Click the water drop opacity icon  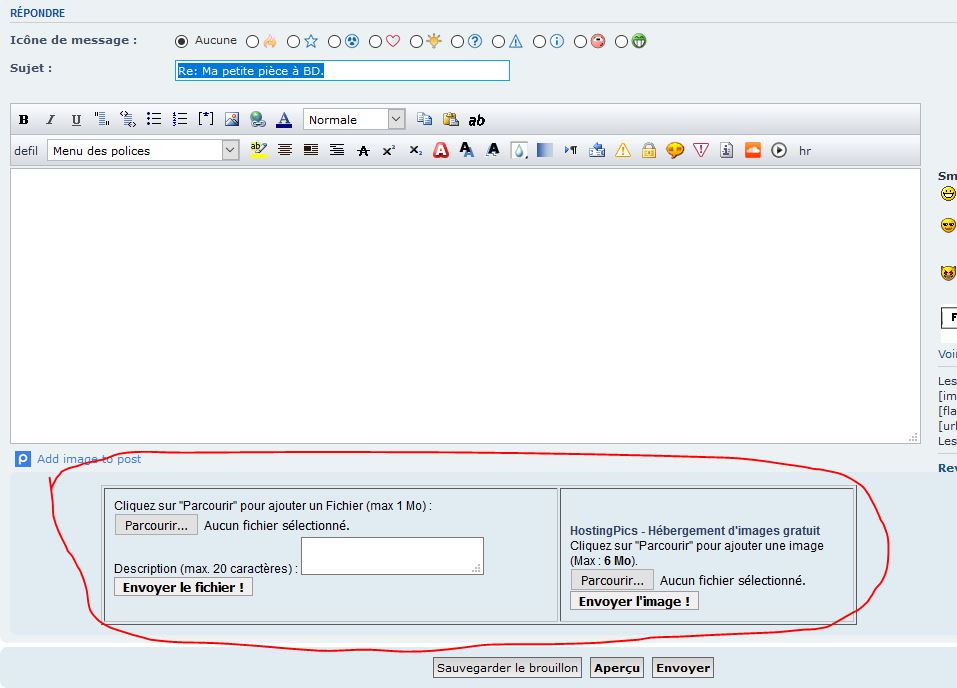[519, 150]
